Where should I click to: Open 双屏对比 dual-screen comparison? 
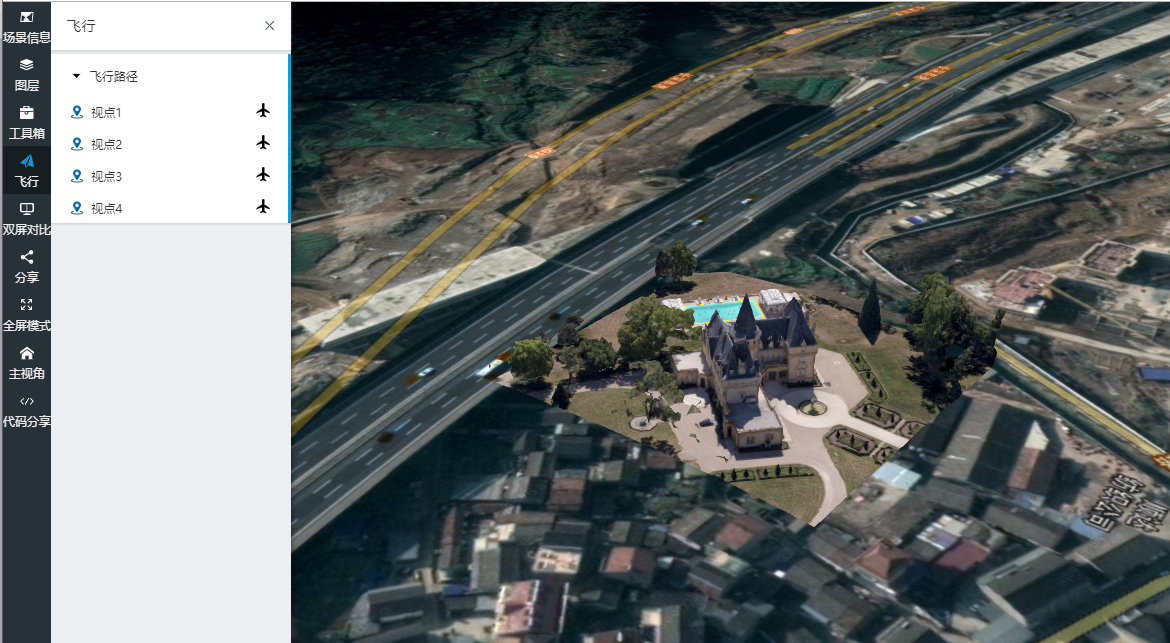pyautogui.click(x=26, y=218)
